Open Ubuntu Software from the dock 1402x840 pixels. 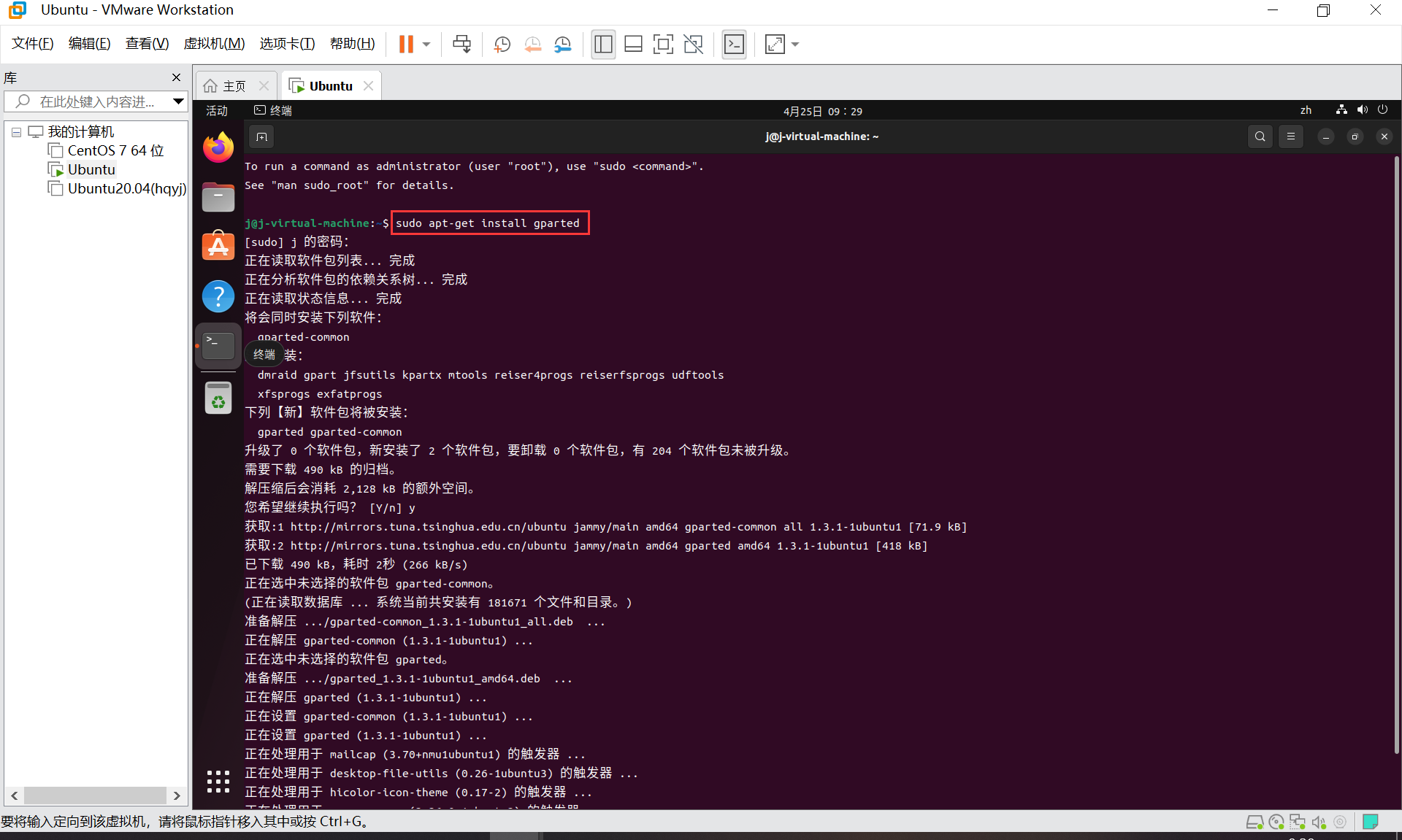click(218, 246)
